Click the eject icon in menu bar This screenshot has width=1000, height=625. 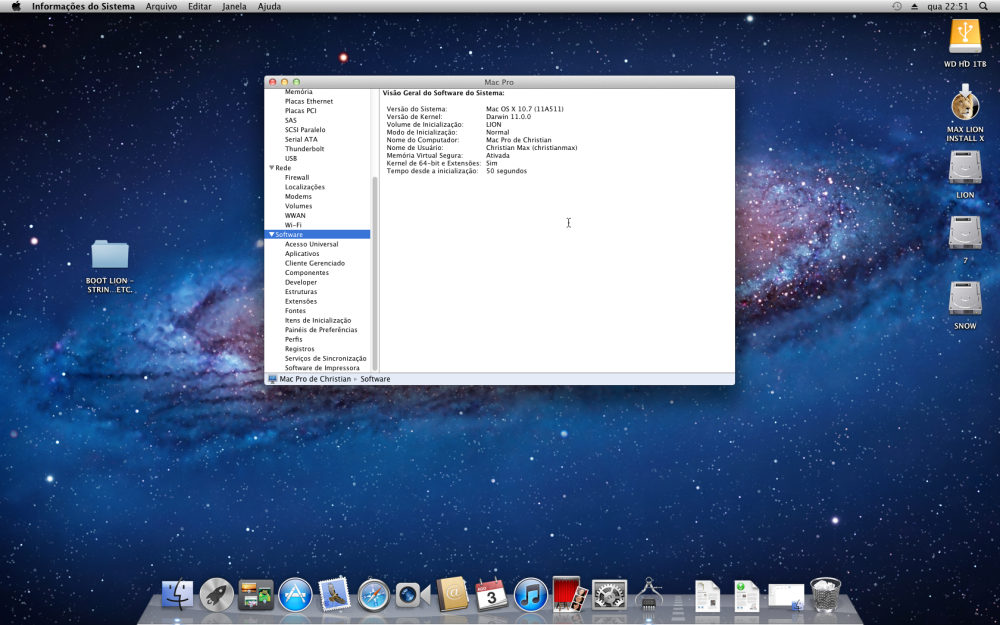pos(914,6)
